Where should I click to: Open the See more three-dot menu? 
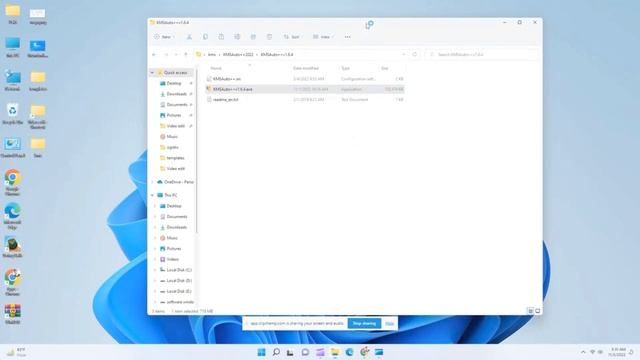[x=347, y=37]
